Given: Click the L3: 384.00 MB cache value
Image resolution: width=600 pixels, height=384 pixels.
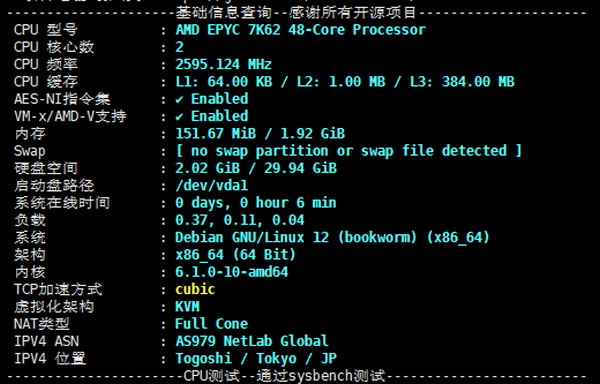Looking at the screenshot, I should point(462,82).
